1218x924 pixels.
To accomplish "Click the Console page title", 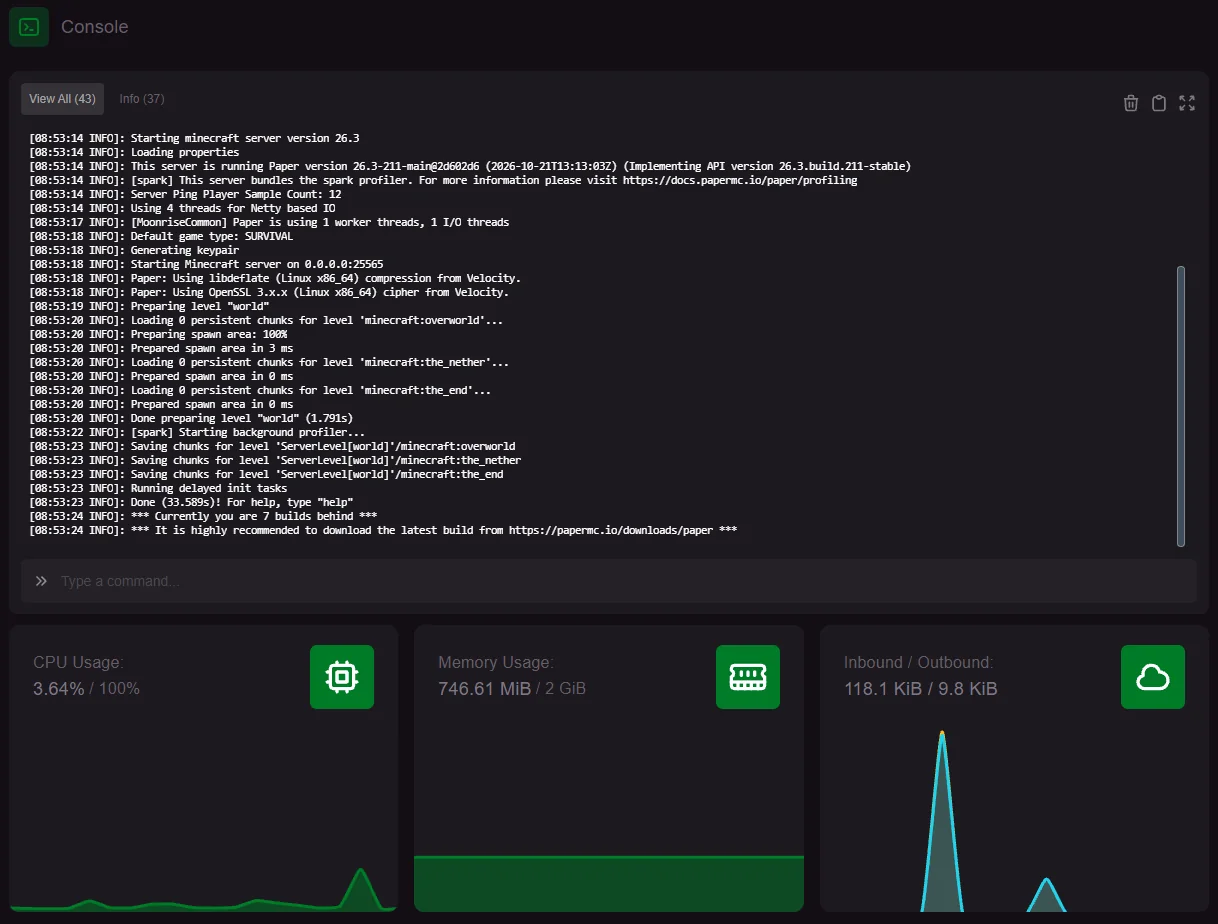I will (95, 27).
